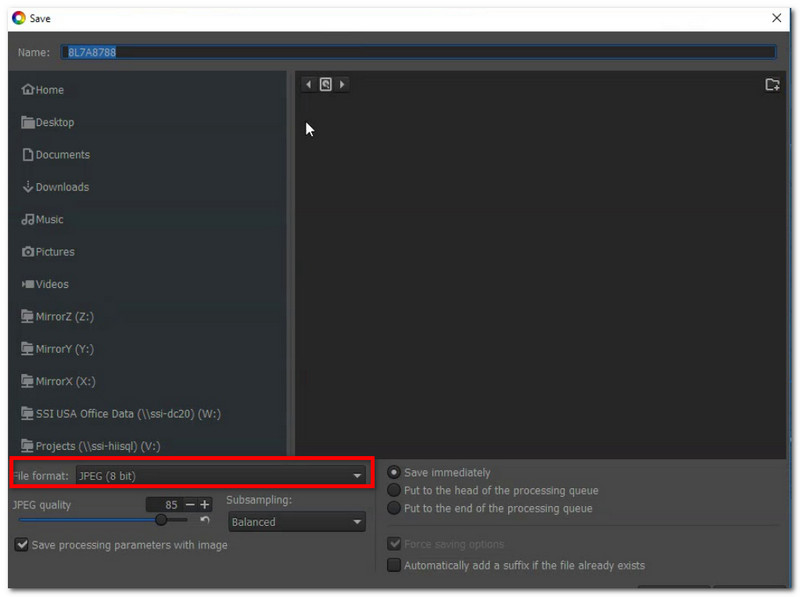The height and width of the screenshot is (597, 800).
Task: Click the previous path arrow icon
Action: coord(308,85)
